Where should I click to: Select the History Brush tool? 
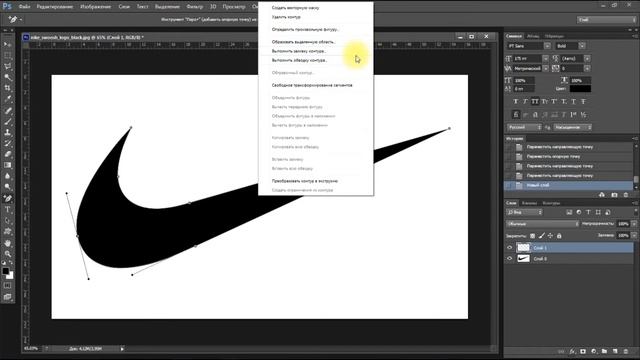click(8, 144)
